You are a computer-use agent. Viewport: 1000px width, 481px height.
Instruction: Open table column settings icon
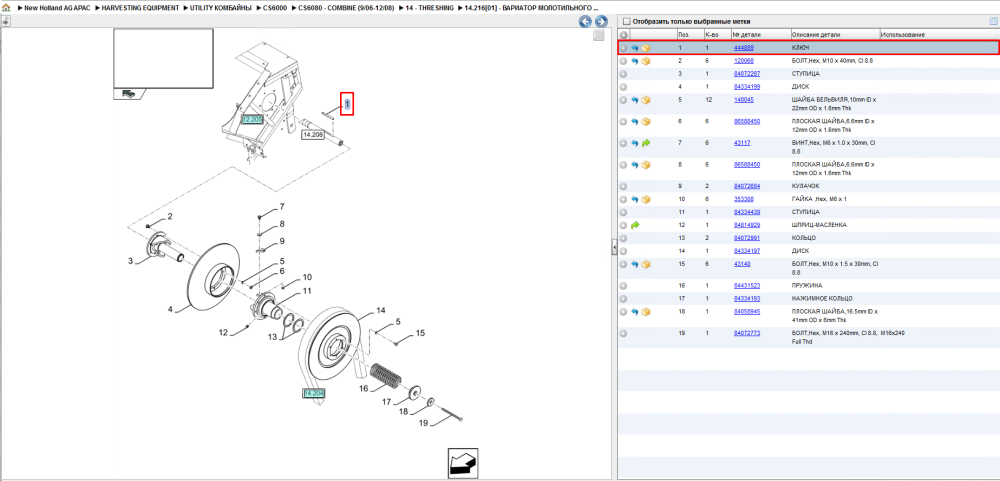coord(992,21)
